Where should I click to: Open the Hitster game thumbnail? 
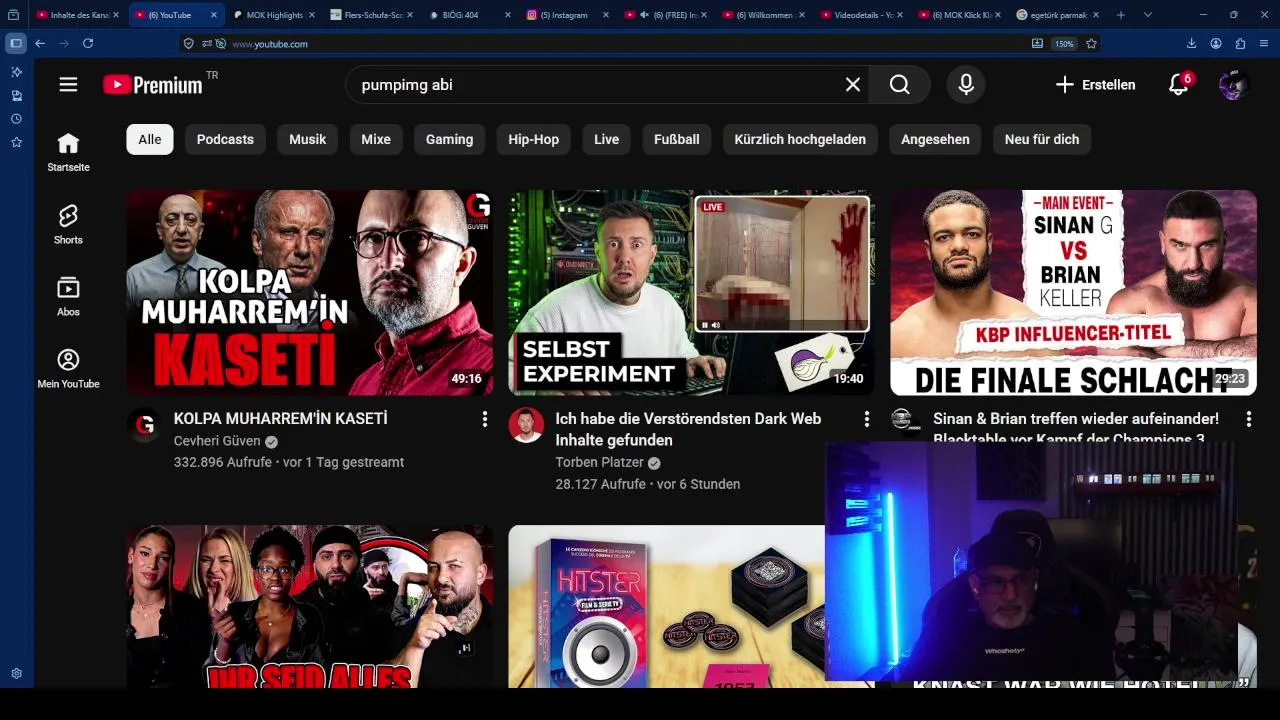666,606
